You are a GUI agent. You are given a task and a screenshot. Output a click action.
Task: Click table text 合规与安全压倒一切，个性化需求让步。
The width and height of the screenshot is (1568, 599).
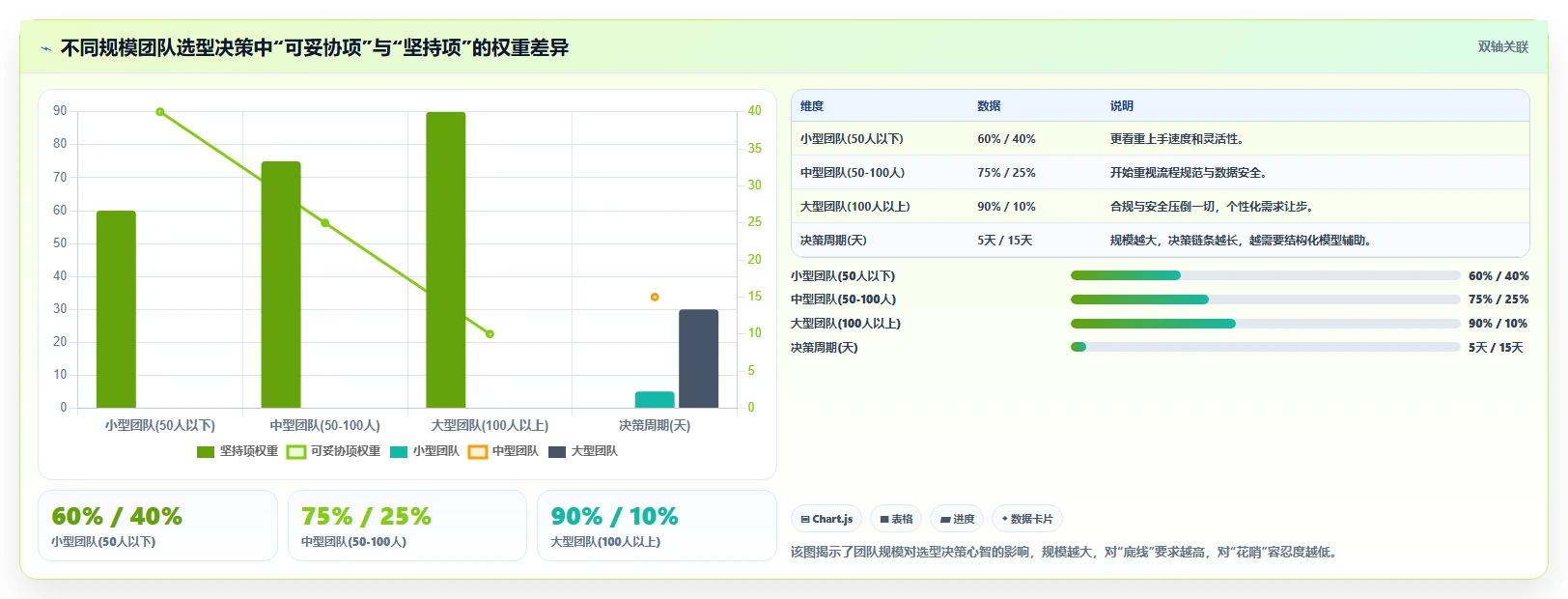(1214, 207)
